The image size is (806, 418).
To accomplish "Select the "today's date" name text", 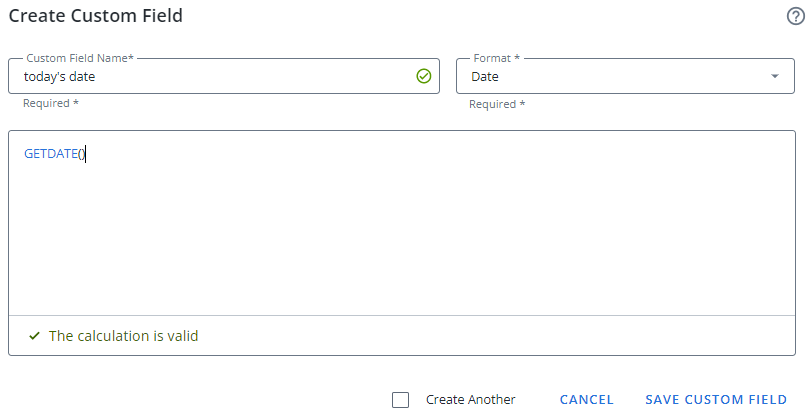I will point(60,76).
